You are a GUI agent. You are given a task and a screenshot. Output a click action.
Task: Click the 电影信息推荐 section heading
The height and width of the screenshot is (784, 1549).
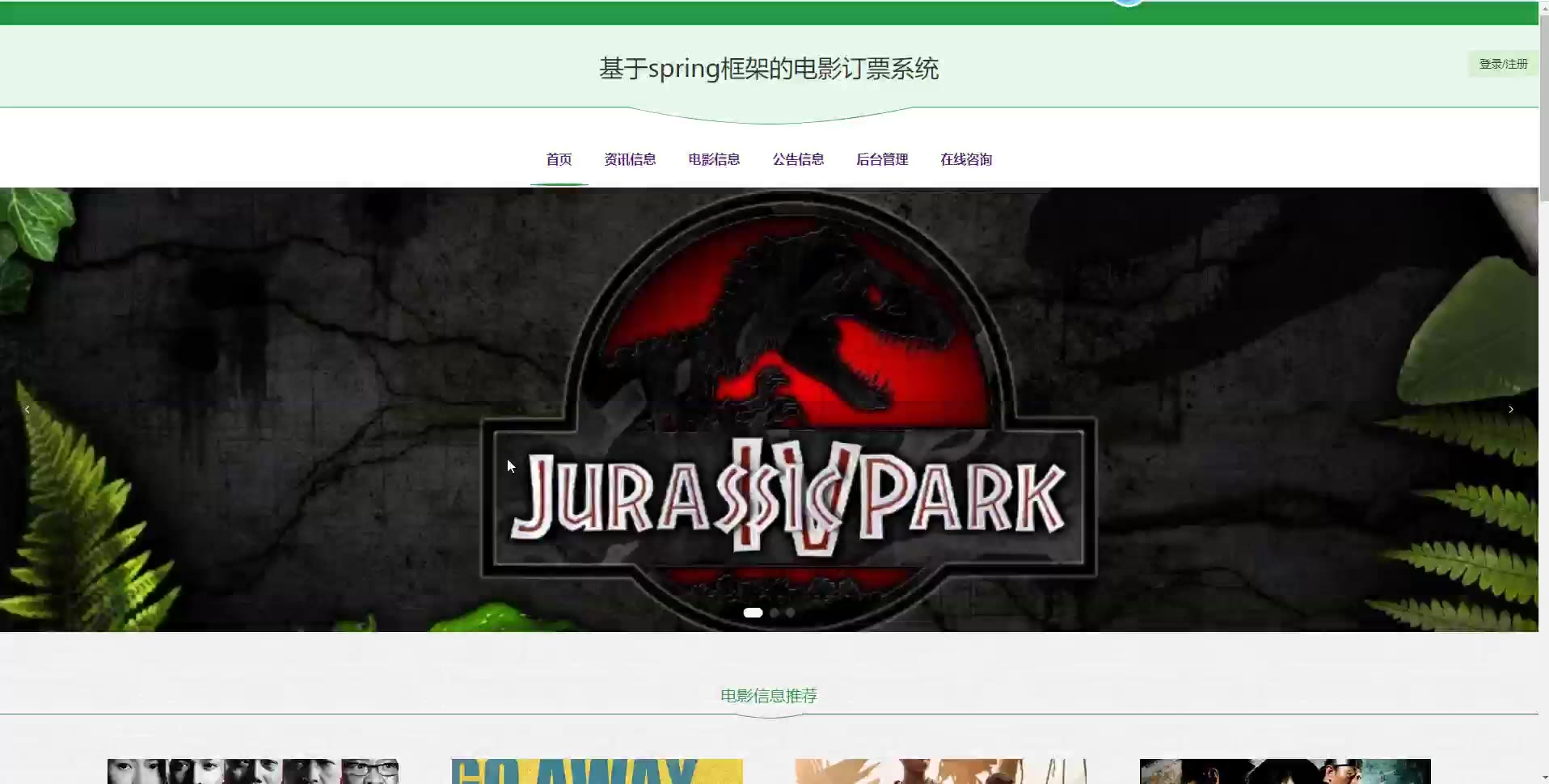(769, 696)
